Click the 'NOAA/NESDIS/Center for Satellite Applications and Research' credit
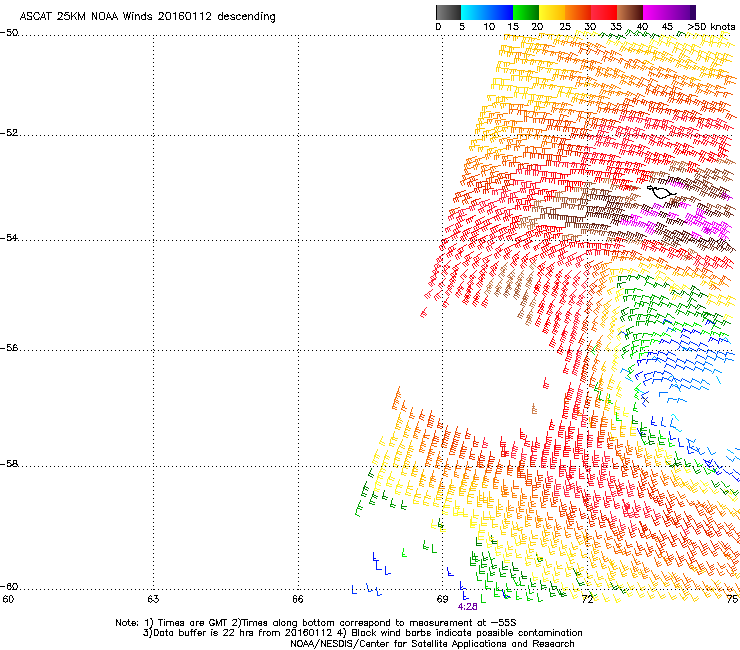 [x=432, y=644]
